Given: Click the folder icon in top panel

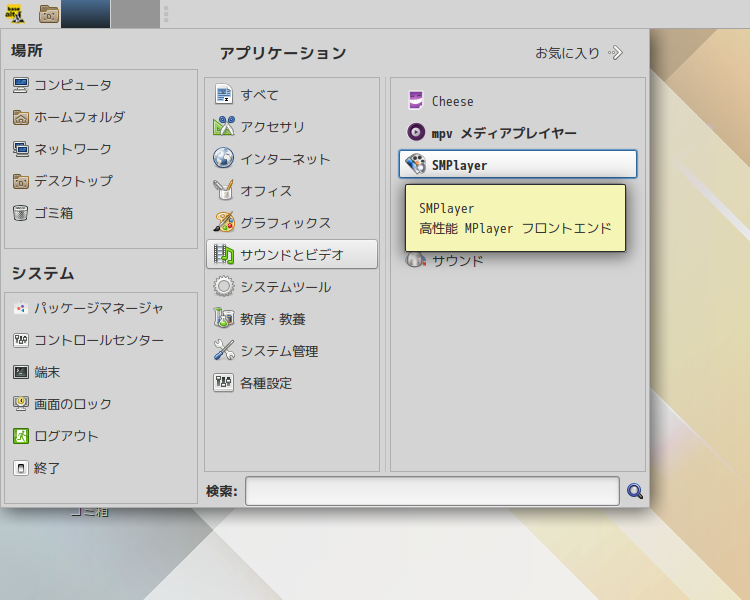Looking at the screenshot, I should 49,14.
